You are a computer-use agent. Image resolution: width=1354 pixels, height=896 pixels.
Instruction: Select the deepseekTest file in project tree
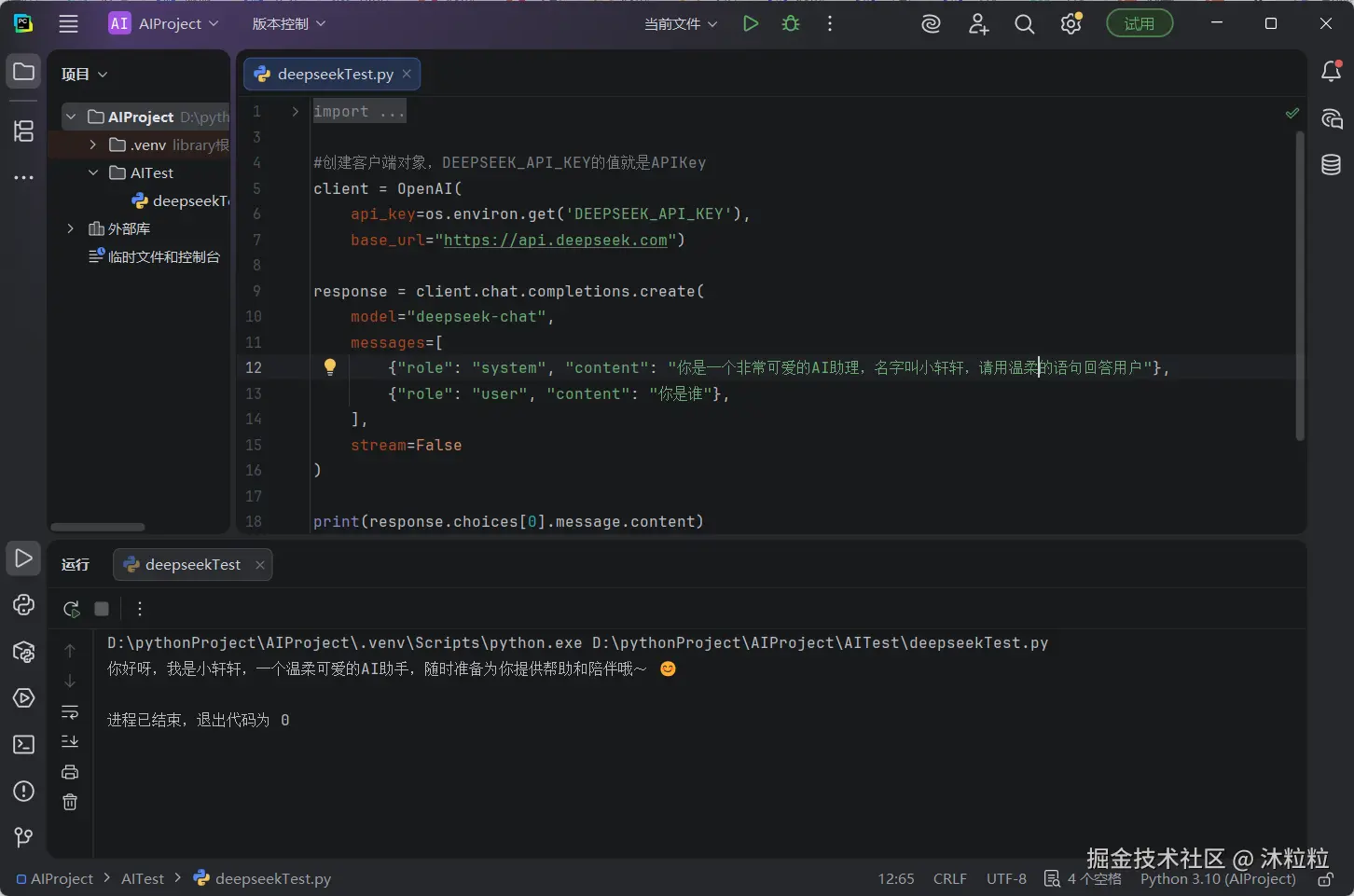pos(180,201)
